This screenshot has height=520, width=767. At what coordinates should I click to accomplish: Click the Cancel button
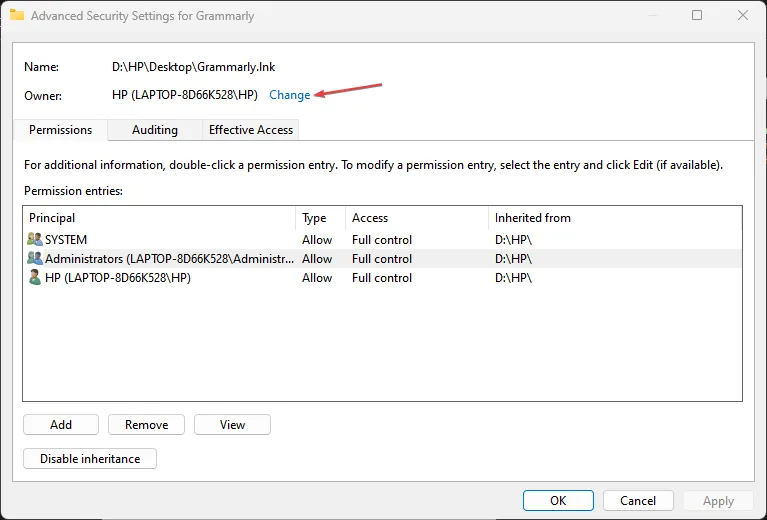tap(638, 500)
